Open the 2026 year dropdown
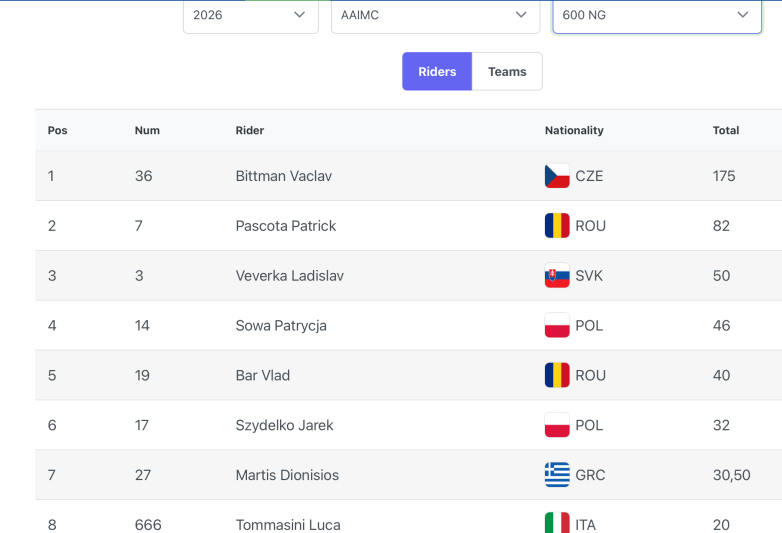Image resolution: width=782 pixels, height=533 pixels. pos(251,15)
